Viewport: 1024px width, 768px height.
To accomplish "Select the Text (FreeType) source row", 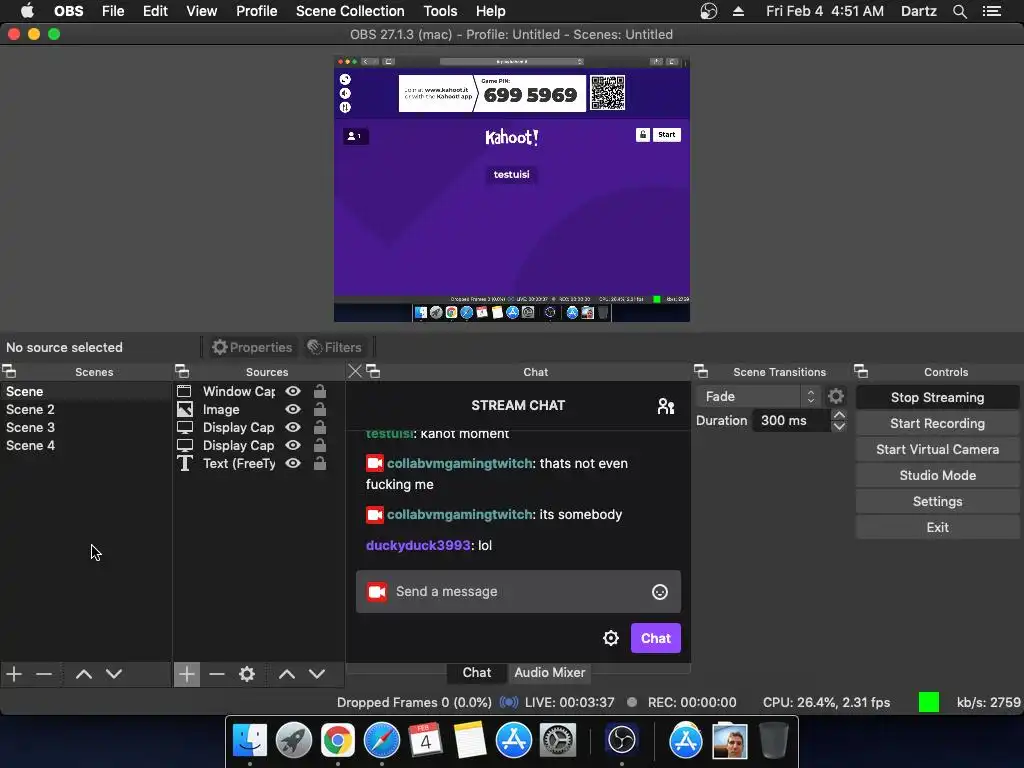I will 258,463.
